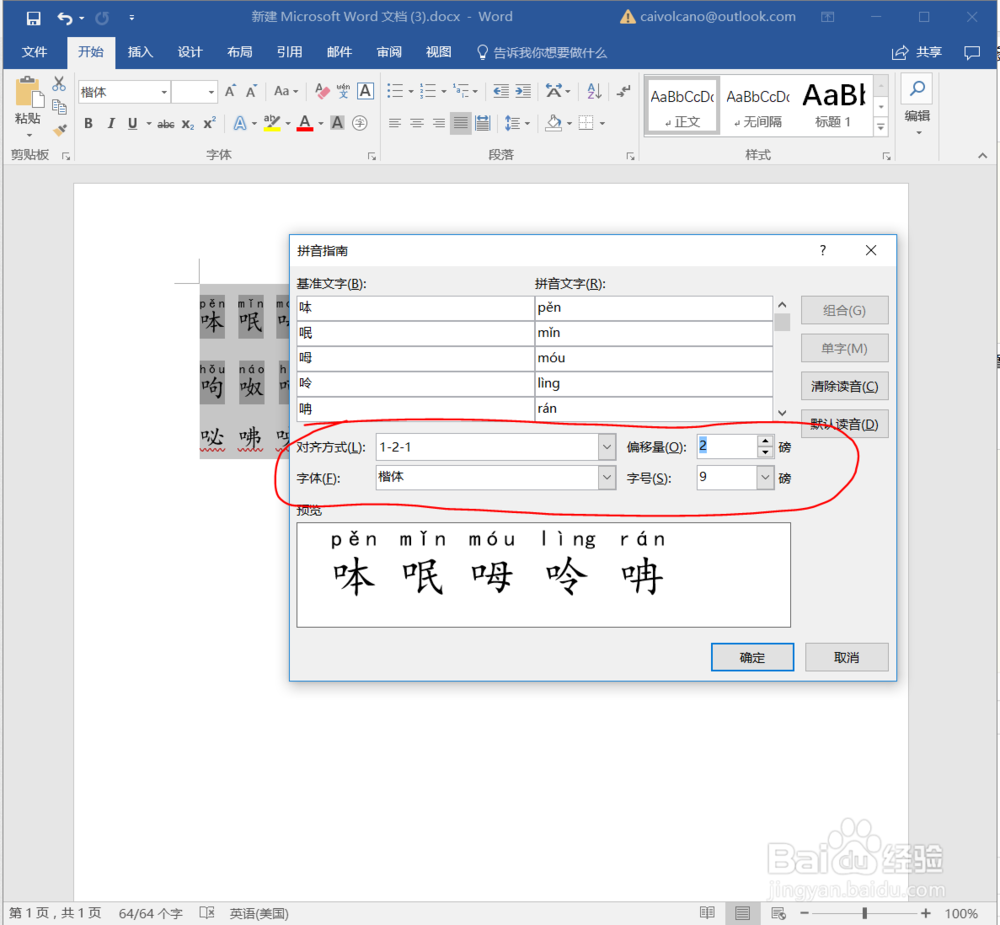Open the 字体 font dropdown in dialog
The width and height of the screenshot is (1000, 925).
(607, 478)
